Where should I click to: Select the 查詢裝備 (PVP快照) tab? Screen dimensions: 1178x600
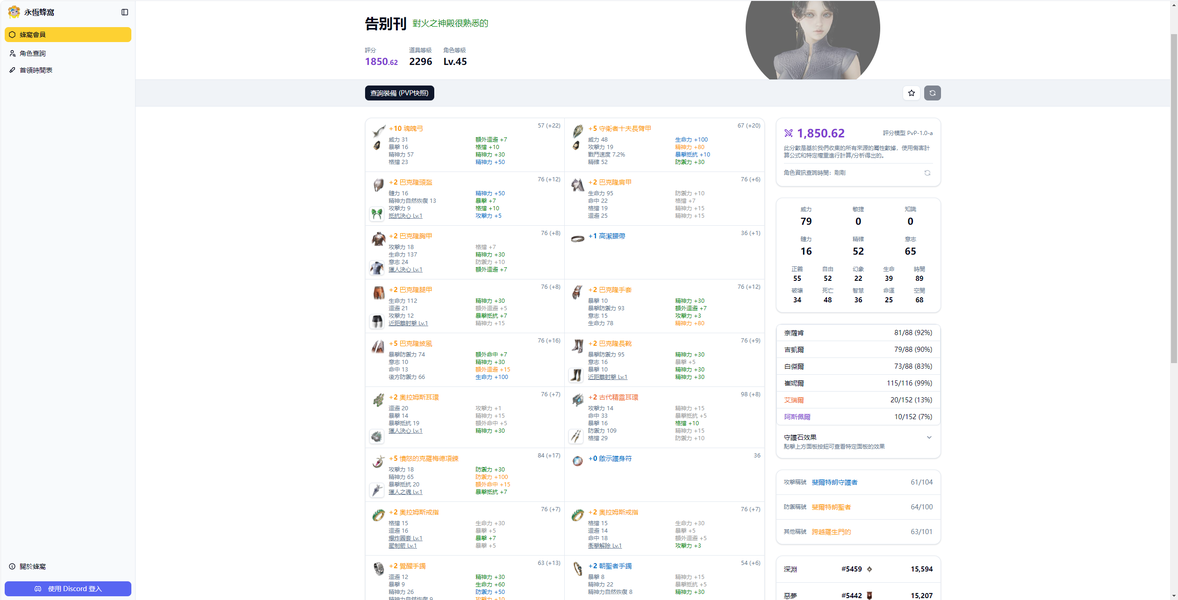(x=400, y=93)
